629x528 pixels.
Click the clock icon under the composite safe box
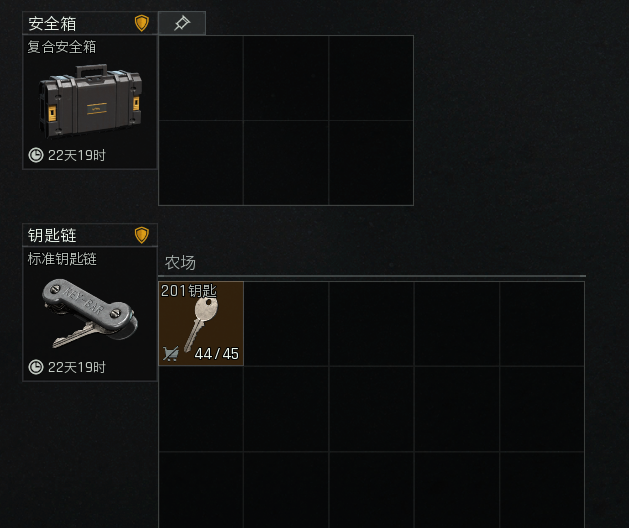[x=36, y=155]
